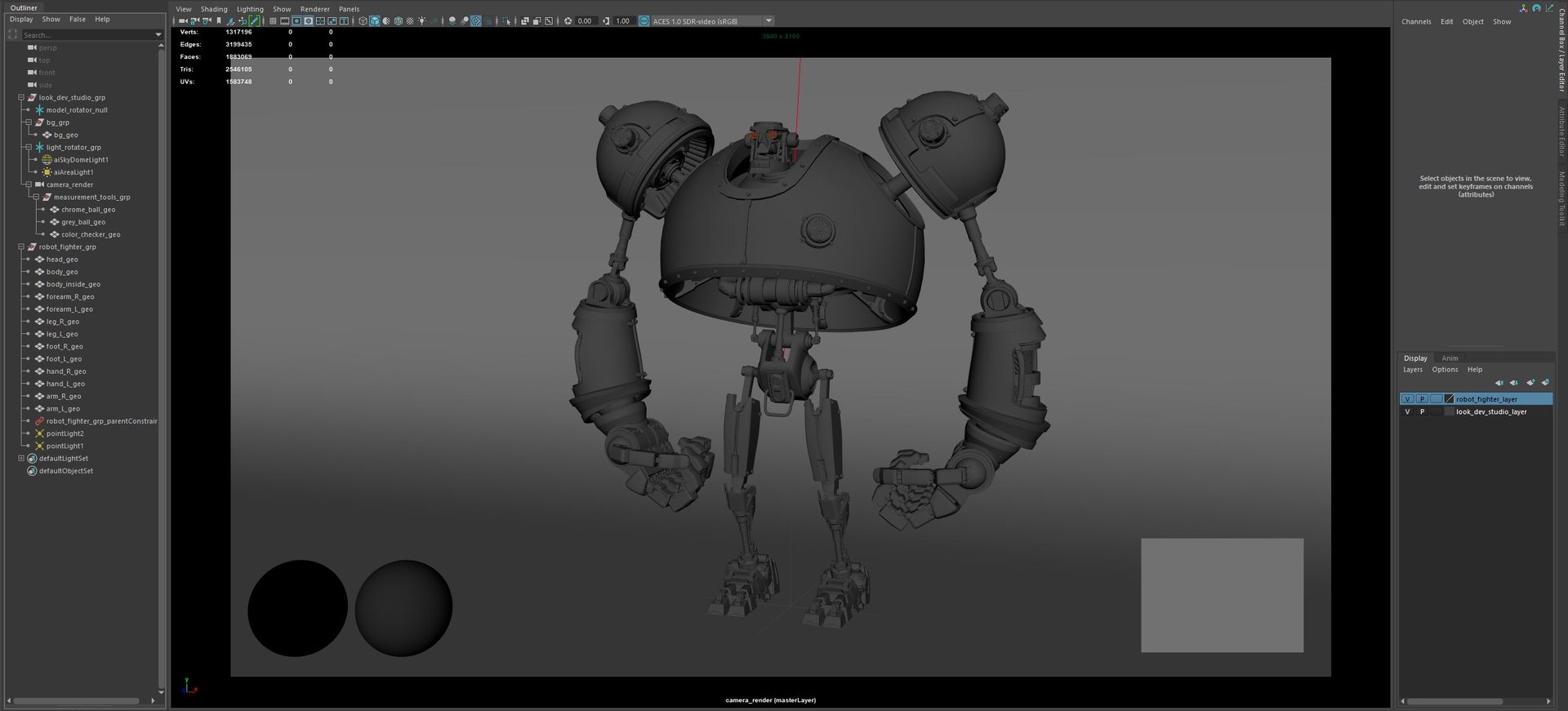Click the smooth shade all cube icon
Image resolution: width=1568 pixels, height=711 pixels.
(375, 21)
